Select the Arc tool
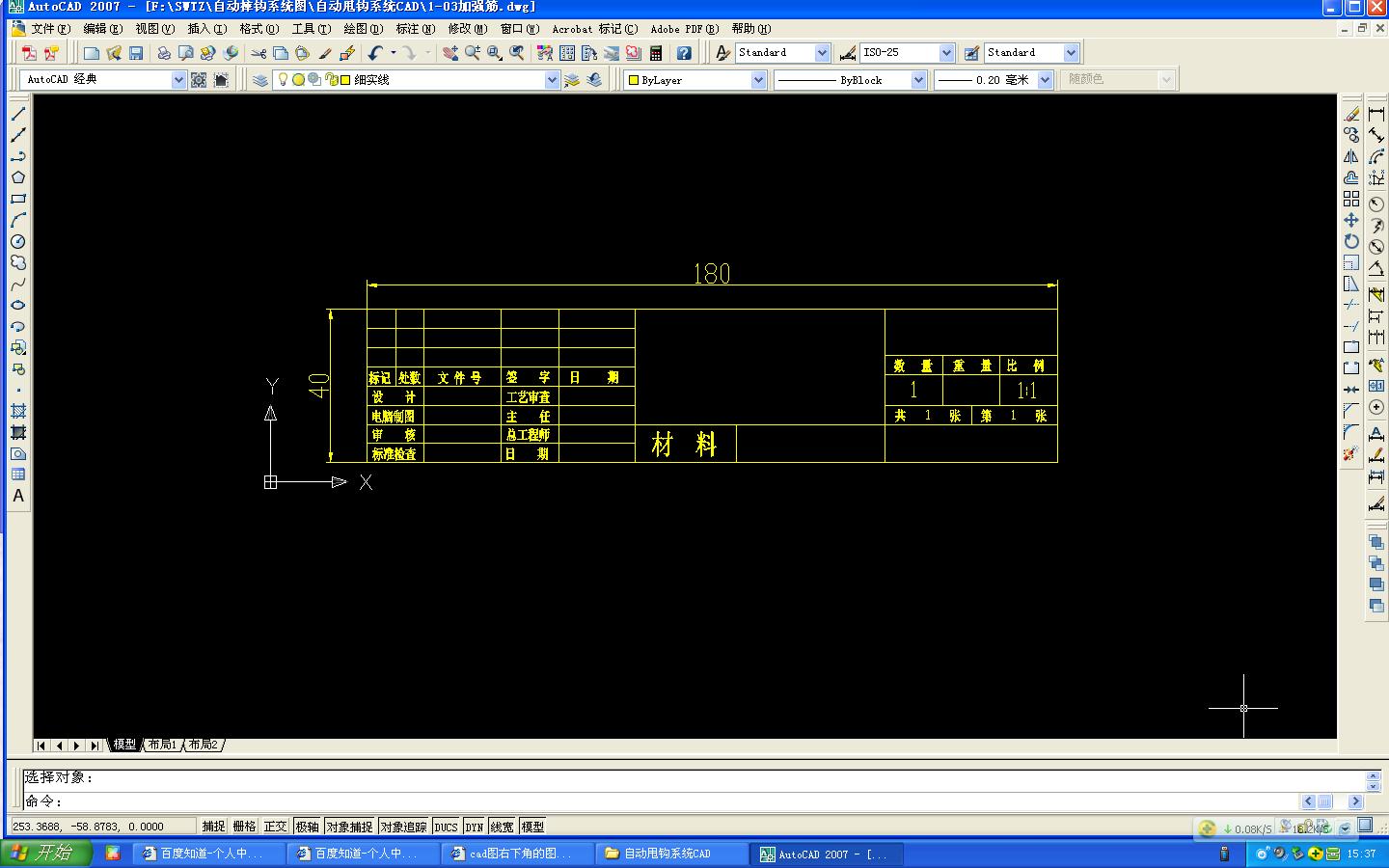 coord(18,220)
